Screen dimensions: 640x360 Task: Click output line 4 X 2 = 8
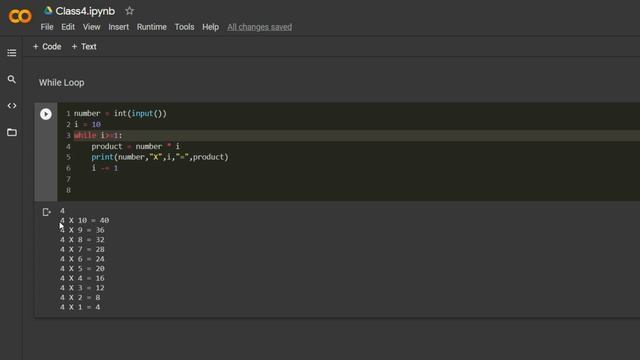[x=80, y=298]
